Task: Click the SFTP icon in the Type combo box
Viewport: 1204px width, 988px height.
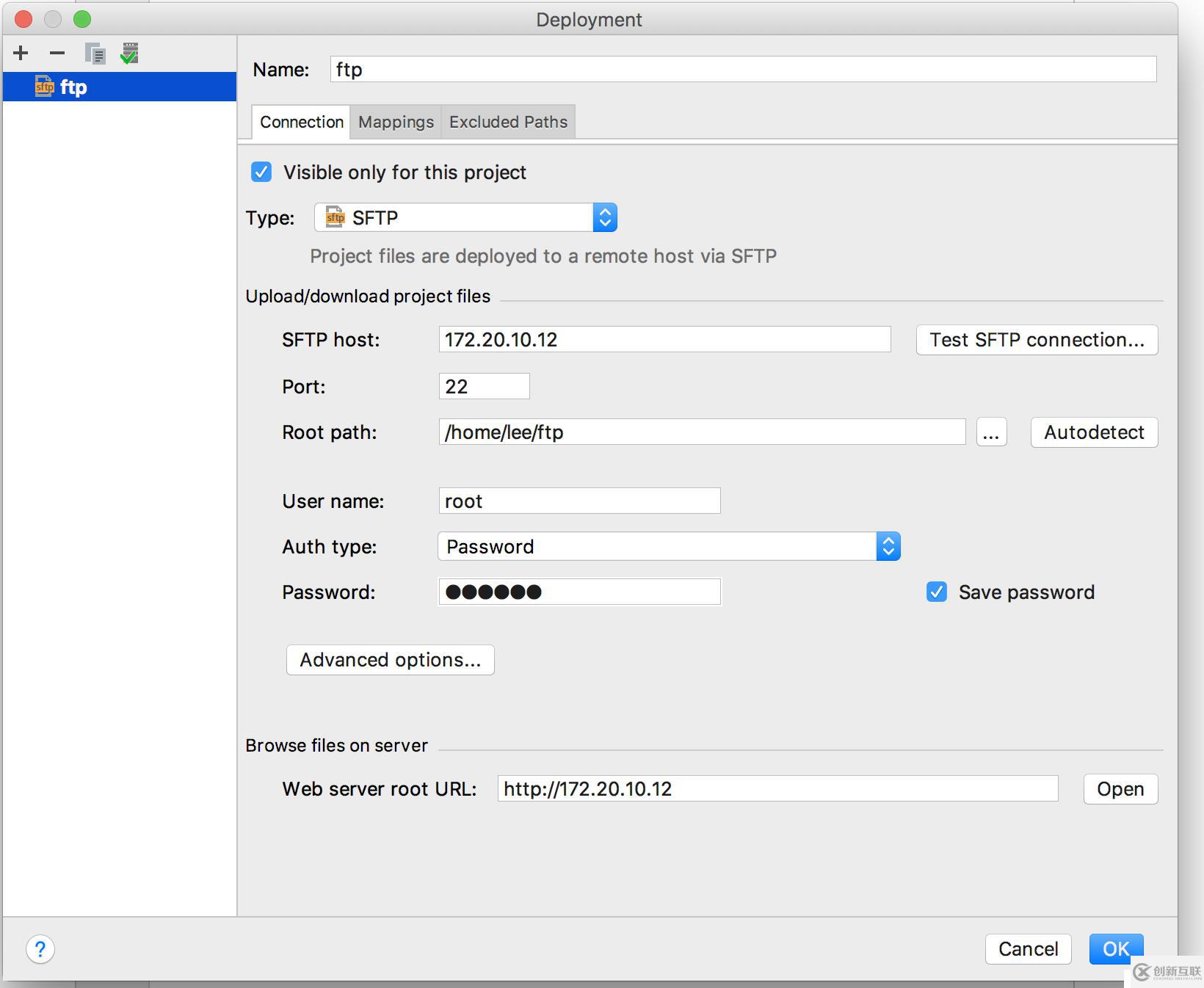Action: (336, 217)
